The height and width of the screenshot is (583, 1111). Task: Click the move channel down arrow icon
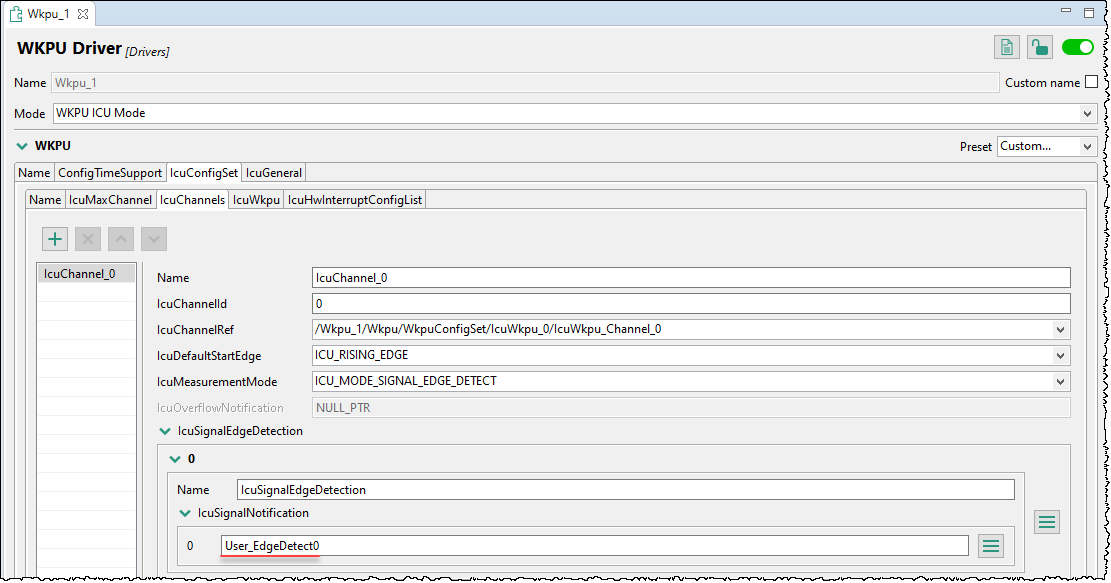153,238
